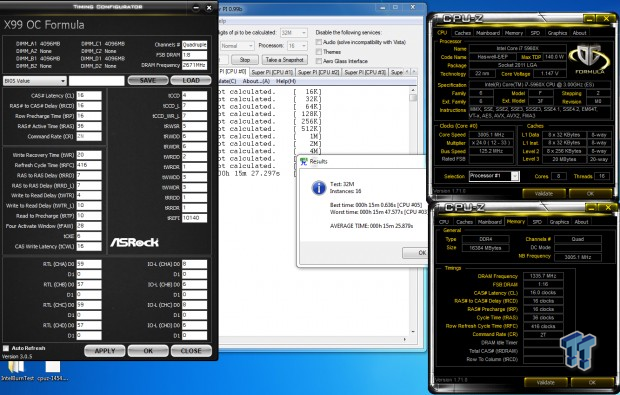Click OK in lower CPU-Z window

592,382
